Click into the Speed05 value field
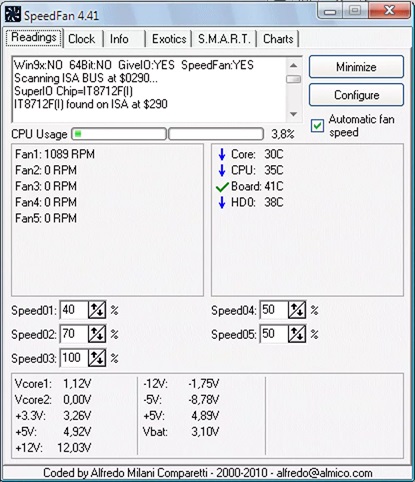 coord(274,334)
